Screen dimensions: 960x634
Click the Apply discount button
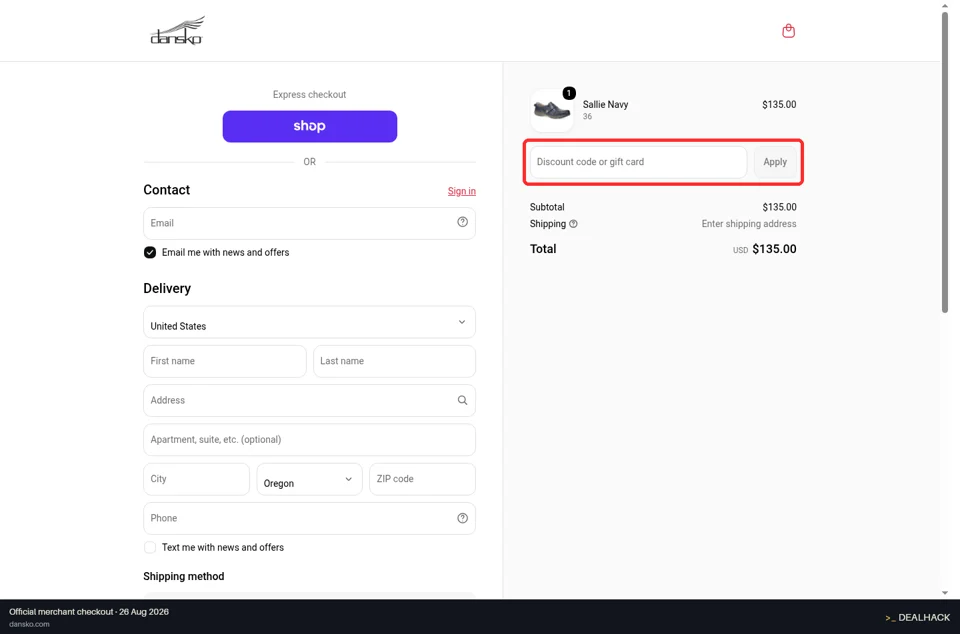click(775, 162)
